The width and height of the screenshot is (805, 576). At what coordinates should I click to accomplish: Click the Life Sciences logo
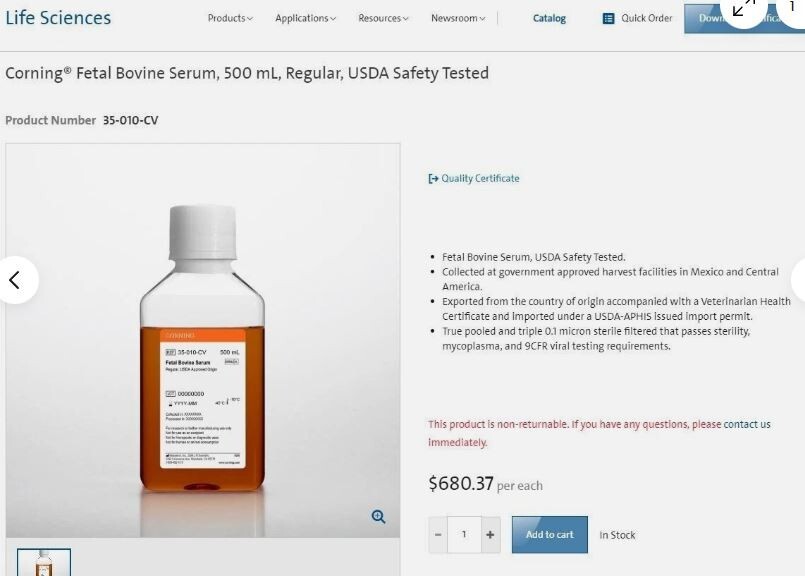coord(57,17)
